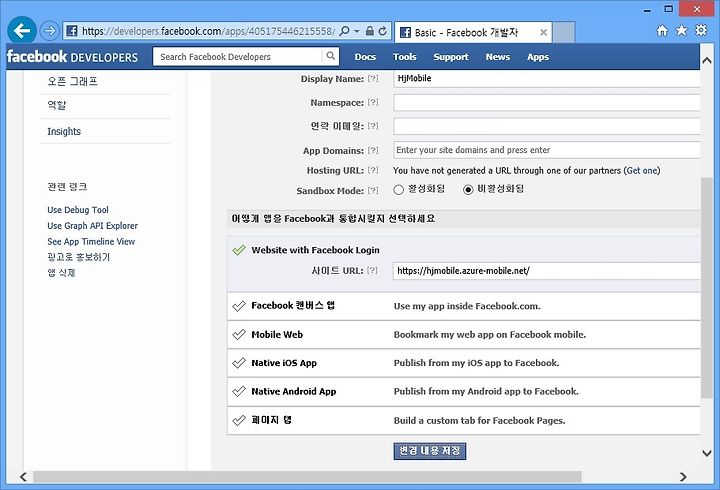
Task: Click the developer search magnifier button
Action: pyautogui.click(x=331, y=56)
